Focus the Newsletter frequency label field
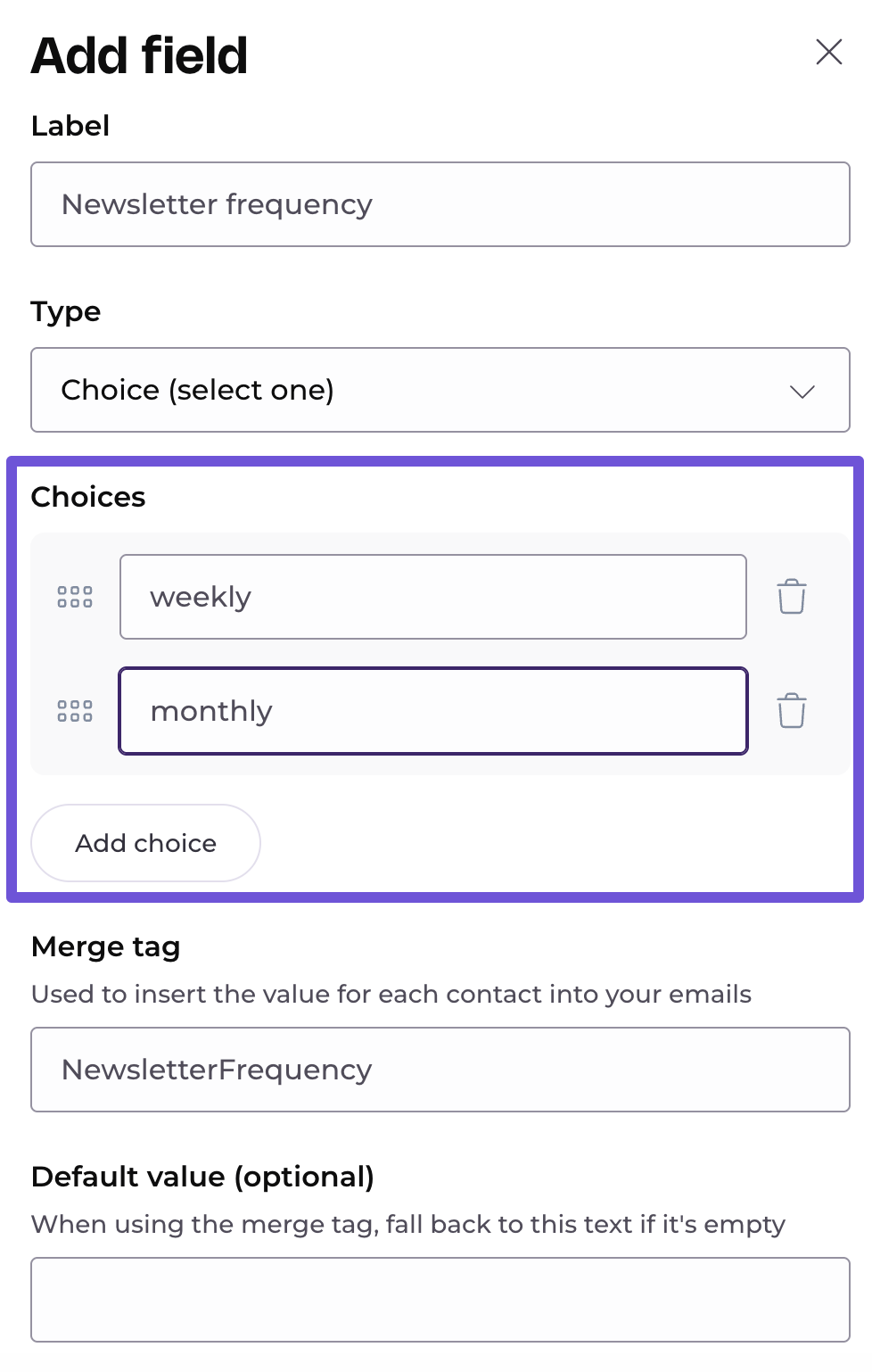872x1372 pixels. [440, 204]
